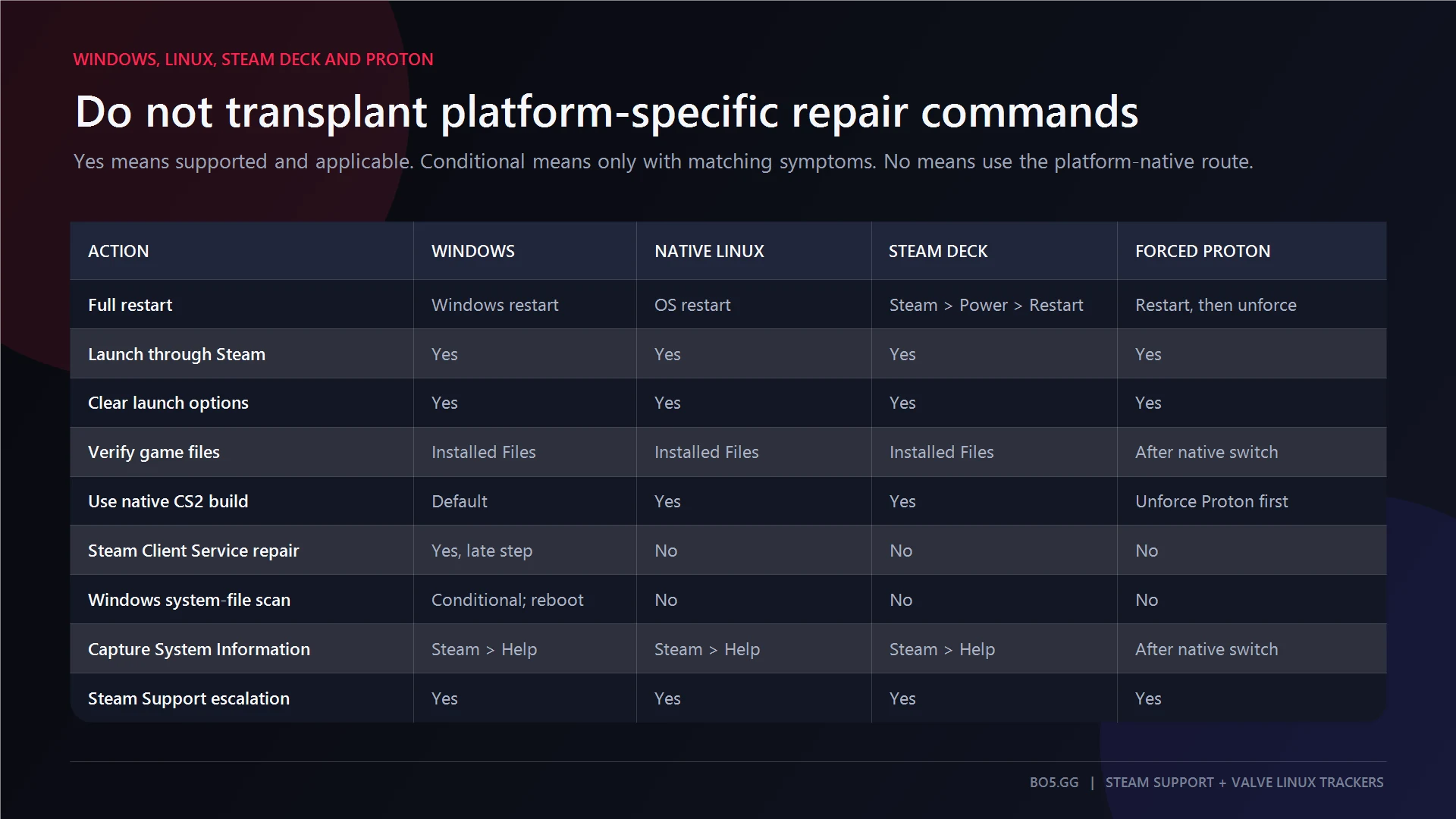
Task: Click 'Installed Files' in Steam Deck column
Action: (942, 452)
